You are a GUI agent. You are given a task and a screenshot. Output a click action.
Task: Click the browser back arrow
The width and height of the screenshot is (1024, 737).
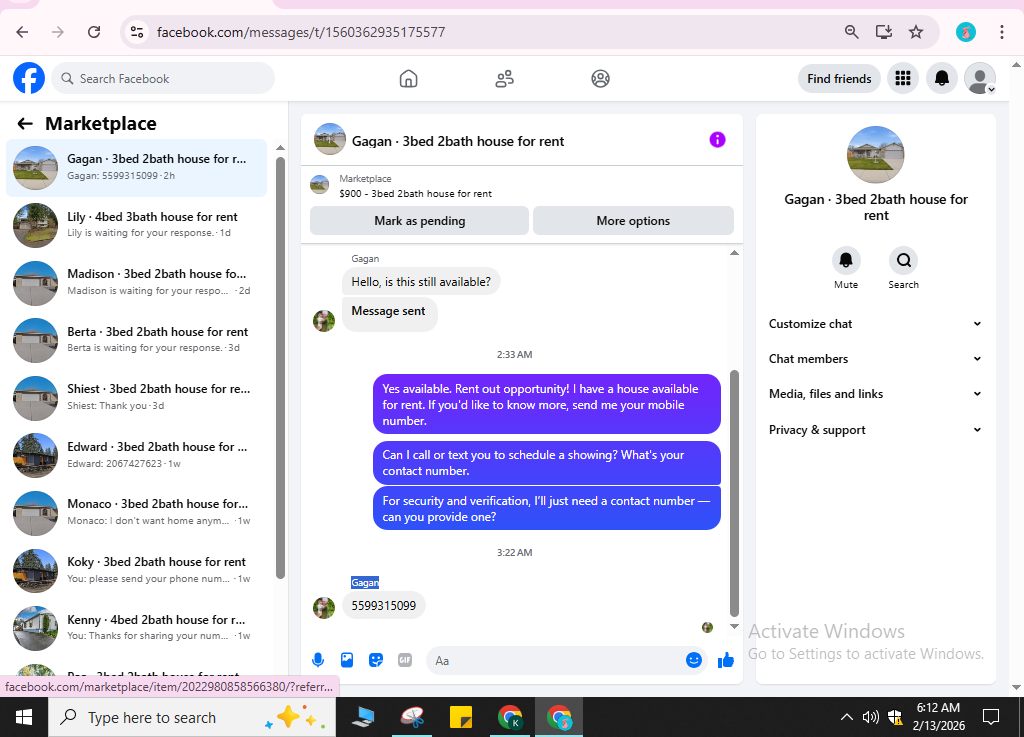tap(22, 32)
